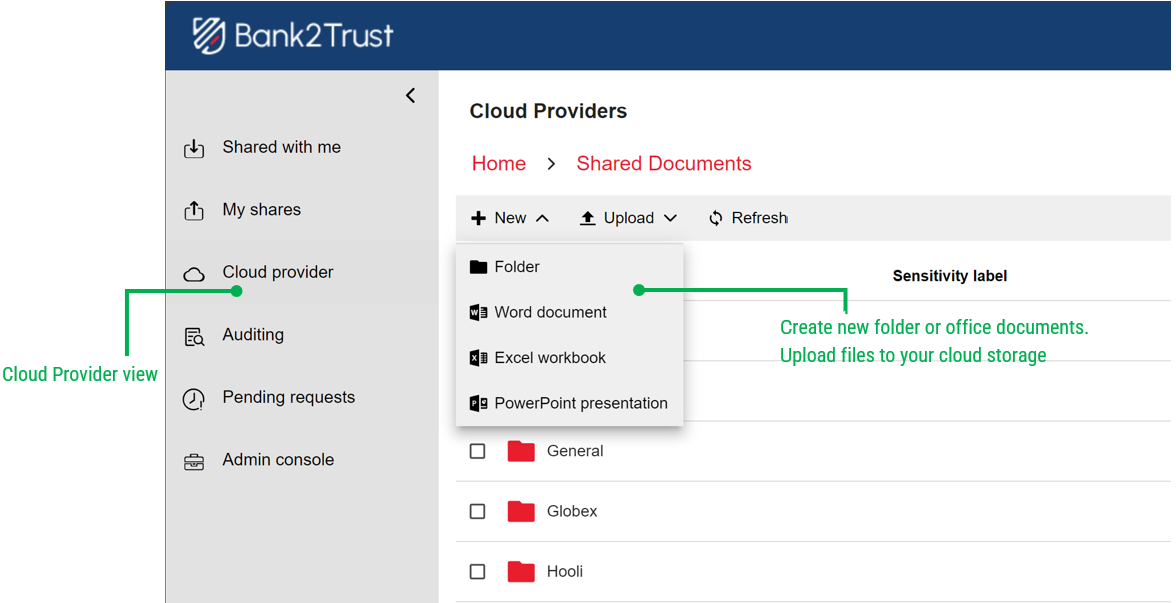The image size is (1176, 603).
Task: Click the Cloud provider cloud icon
Action: coord(194,272)
